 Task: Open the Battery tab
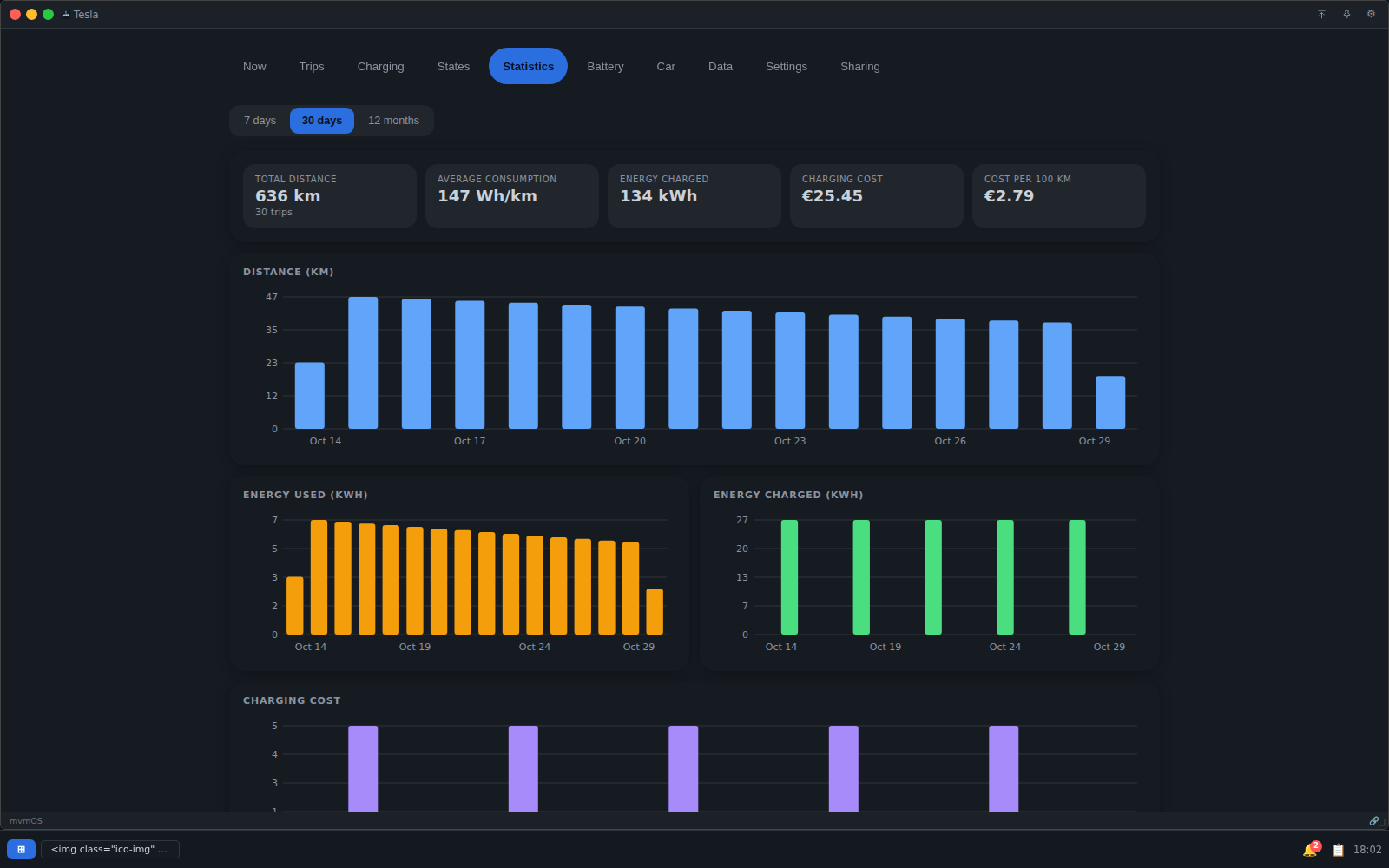605,66
